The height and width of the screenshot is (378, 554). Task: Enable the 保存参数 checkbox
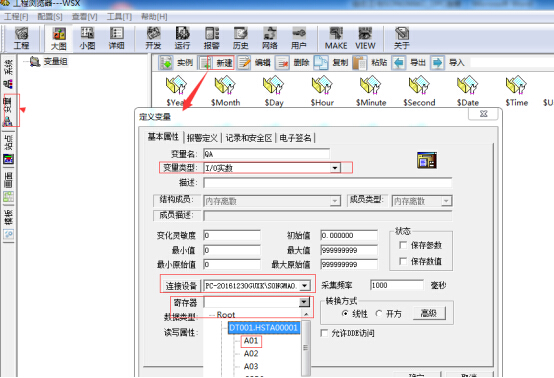[x=402, y=245]
